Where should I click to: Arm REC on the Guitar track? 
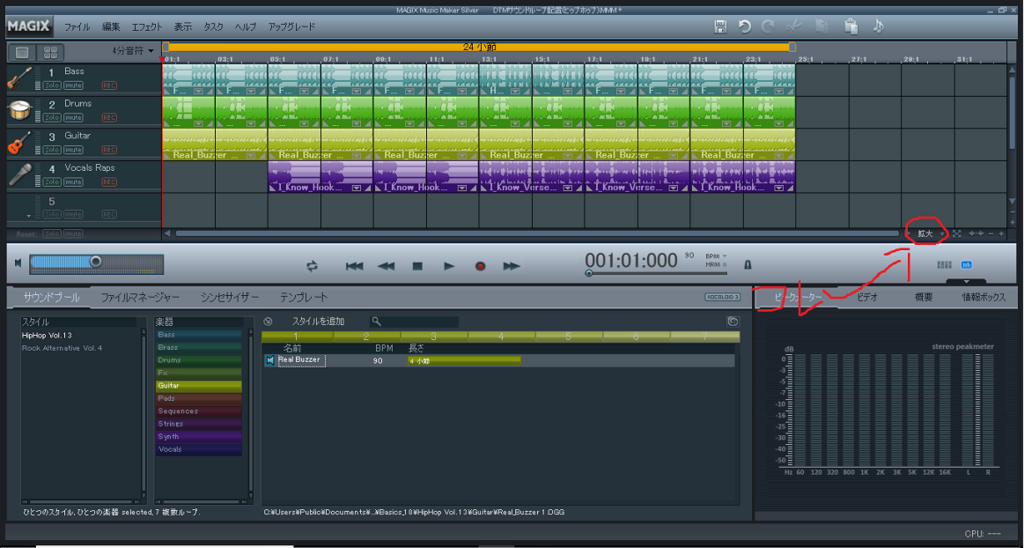click(109, 150)
